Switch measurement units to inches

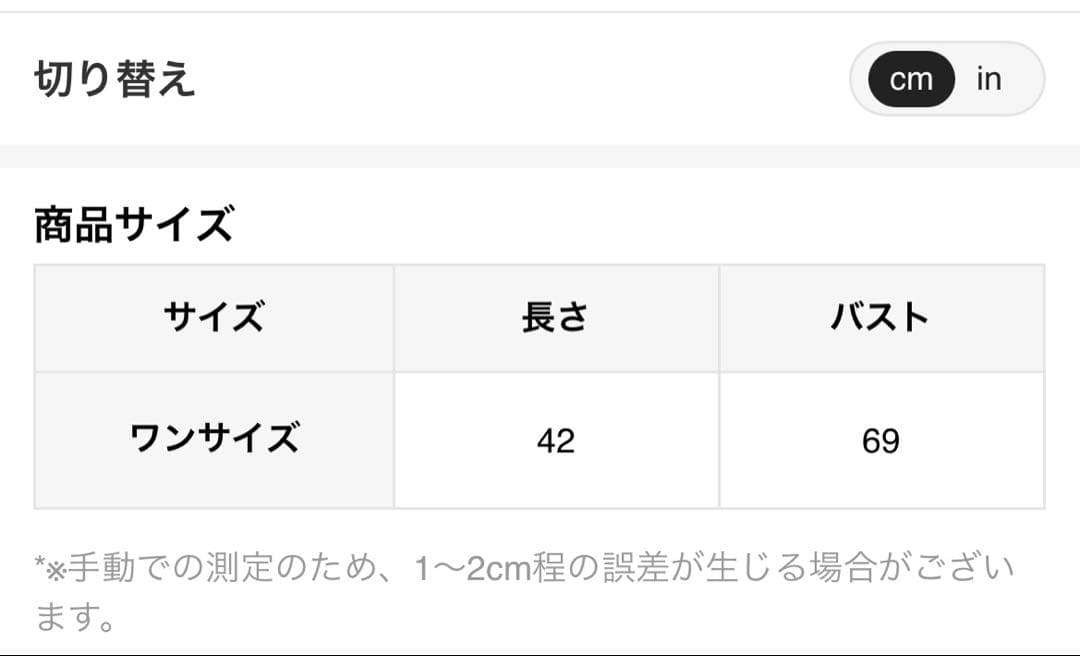click(989, 79)
